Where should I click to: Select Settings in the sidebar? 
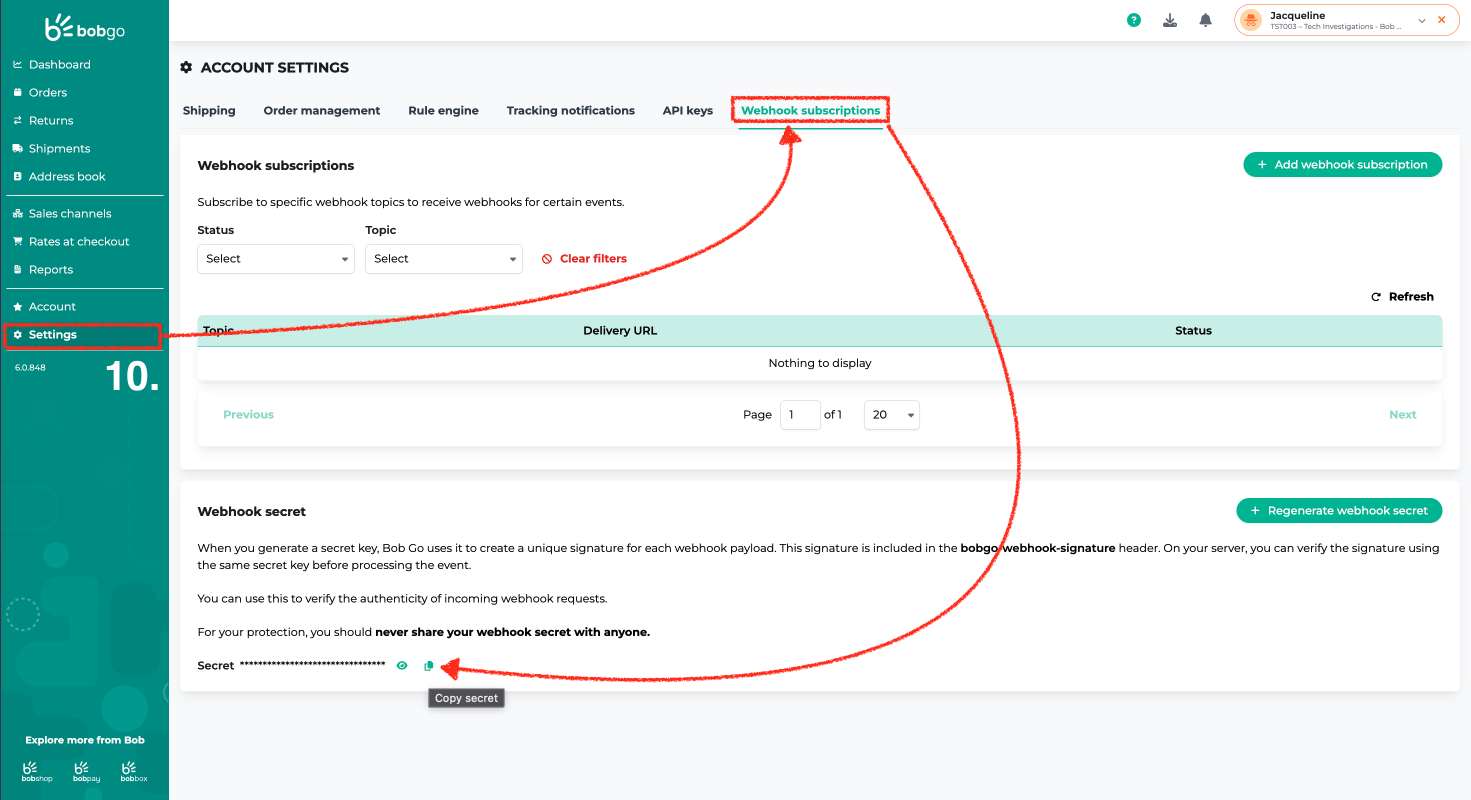[x=52, y=335]
